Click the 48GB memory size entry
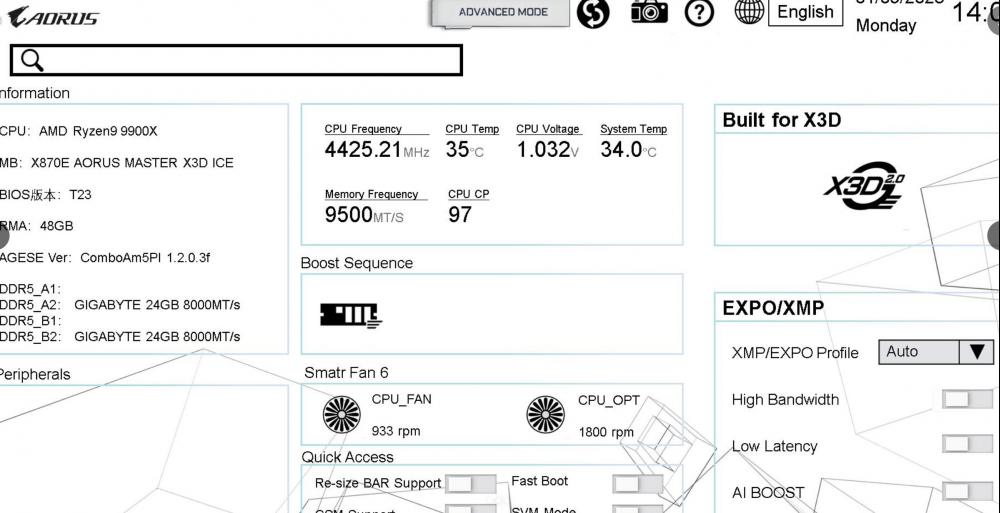 click(x=36, y=226)
